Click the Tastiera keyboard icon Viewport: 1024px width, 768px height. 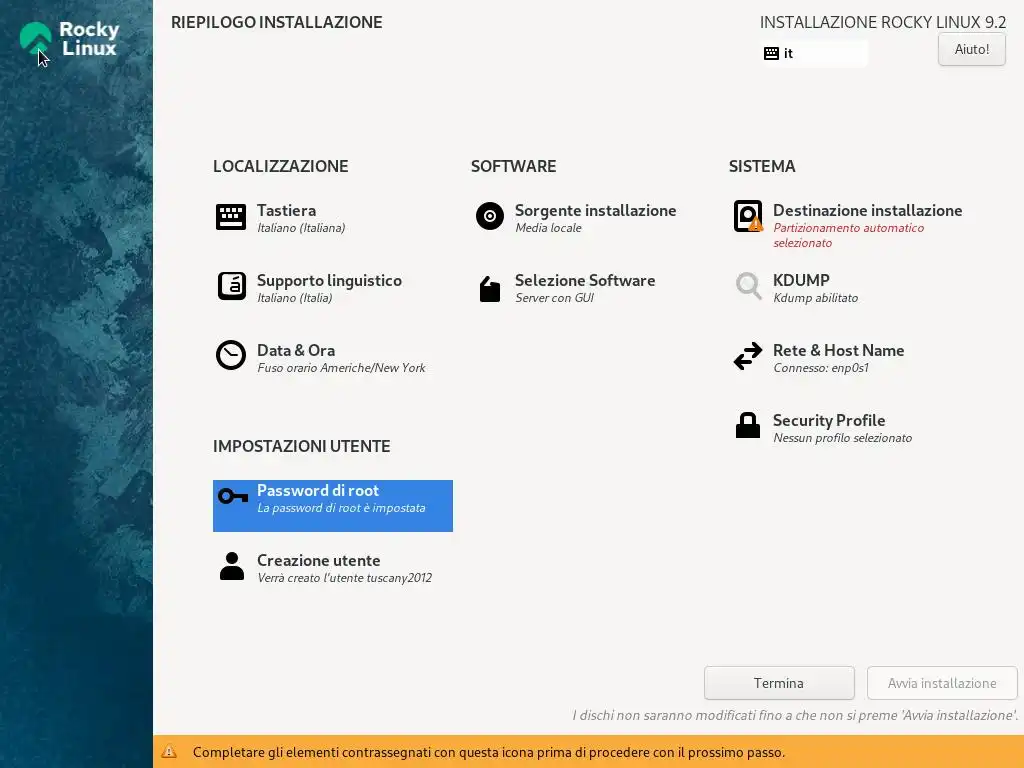point(231,217)
